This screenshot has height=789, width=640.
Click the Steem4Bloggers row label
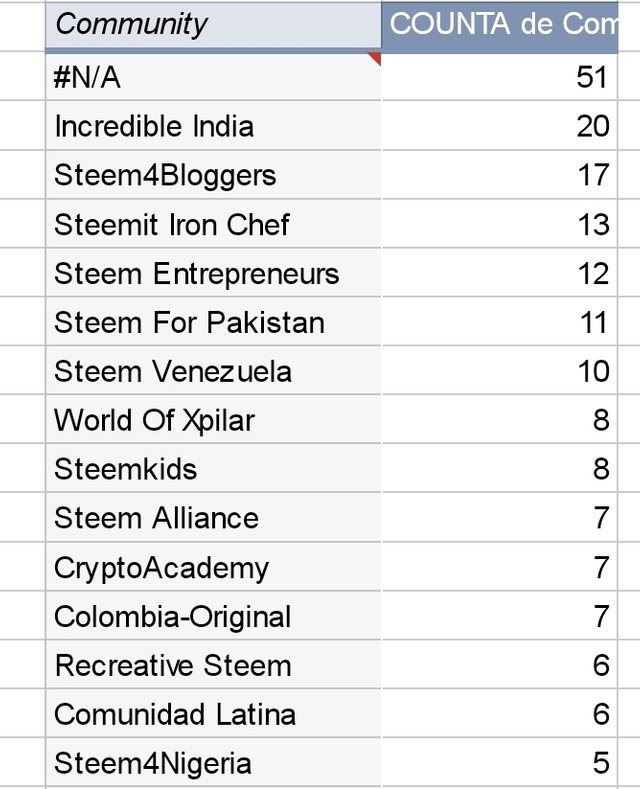(x=212, y=176)
